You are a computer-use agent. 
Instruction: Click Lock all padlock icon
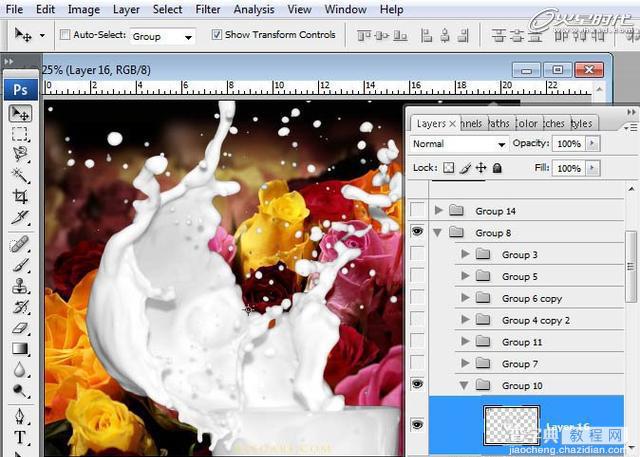[x=497, y=168]
